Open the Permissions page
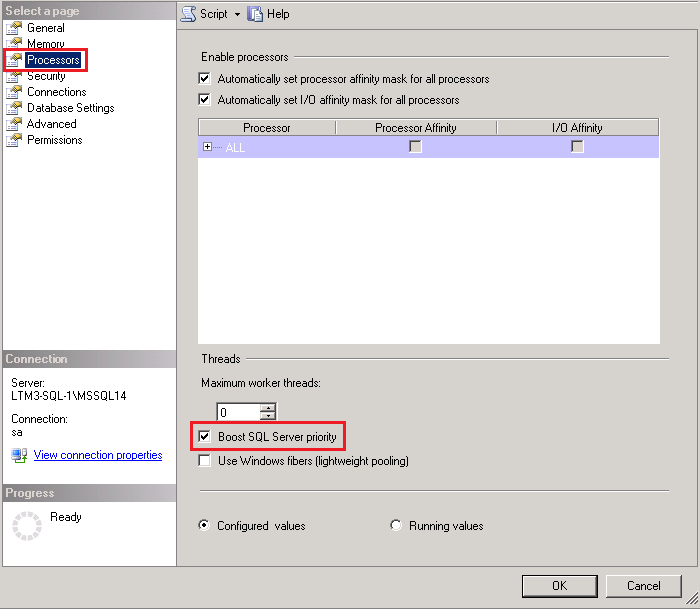This screenshot has height=609, width=700. point(55,140)
